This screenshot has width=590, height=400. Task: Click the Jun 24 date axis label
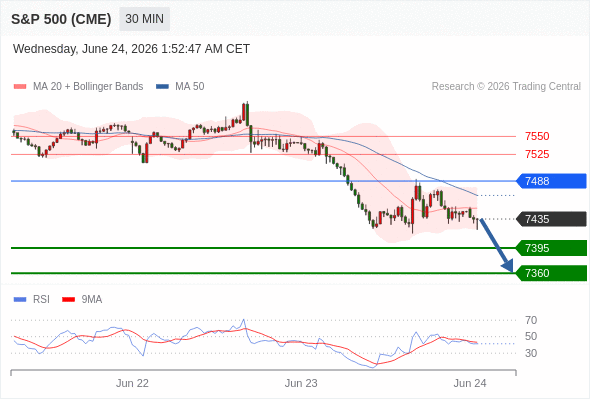pos(470,383)
